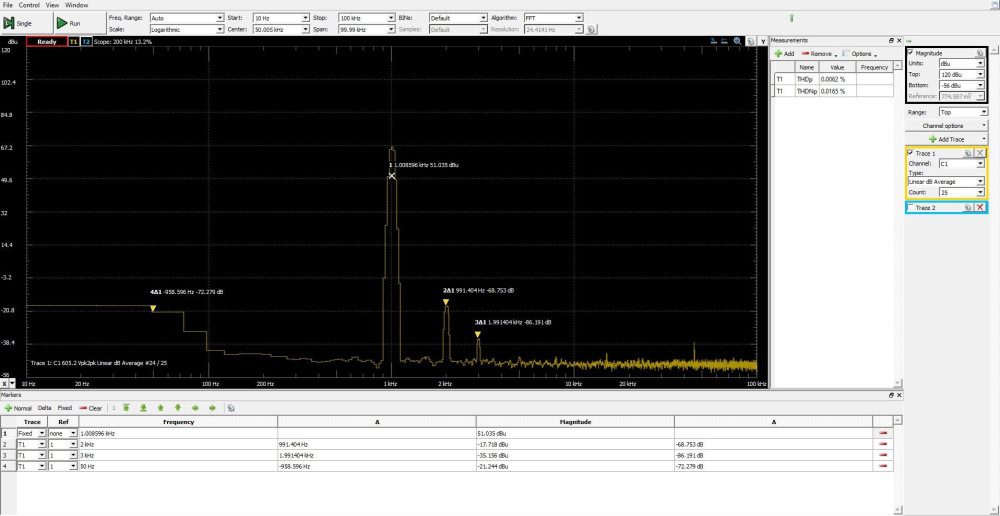Add a Normal marker

[18, 408]
